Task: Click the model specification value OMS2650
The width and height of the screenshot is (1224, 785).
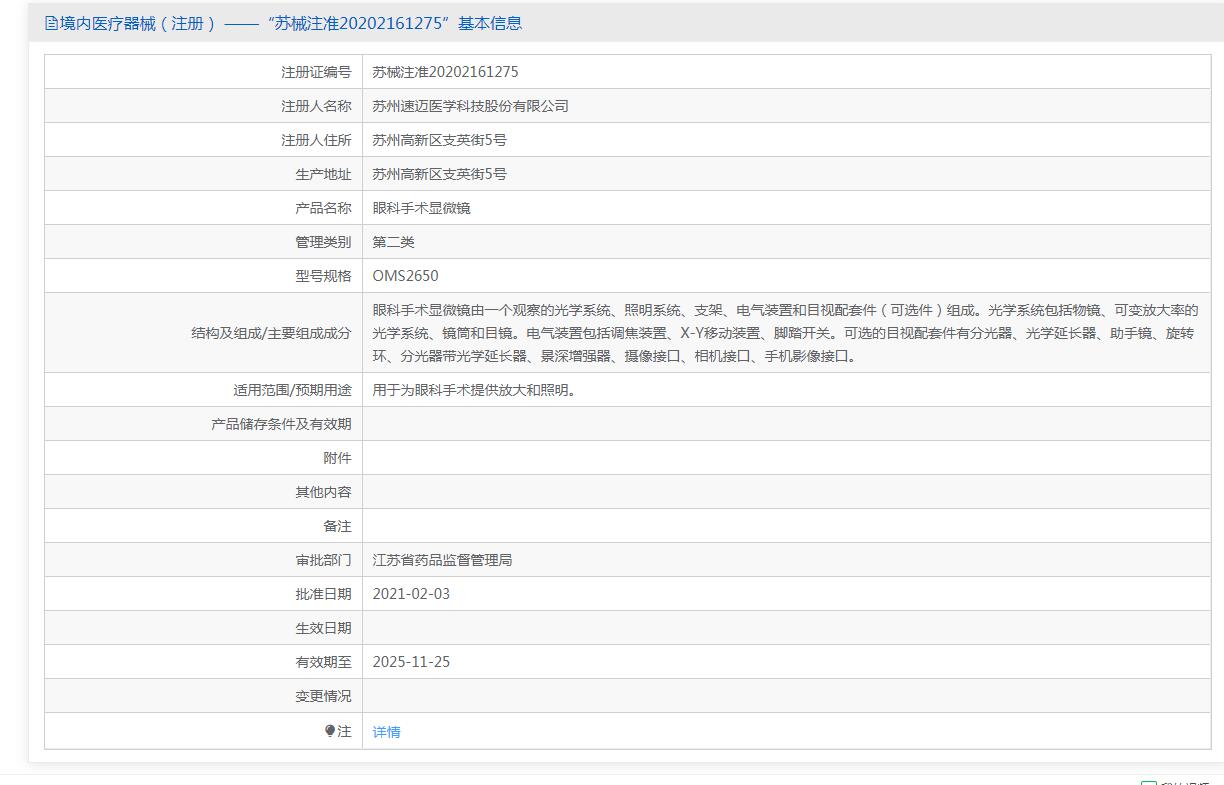Action: click(x=405, y=276)
